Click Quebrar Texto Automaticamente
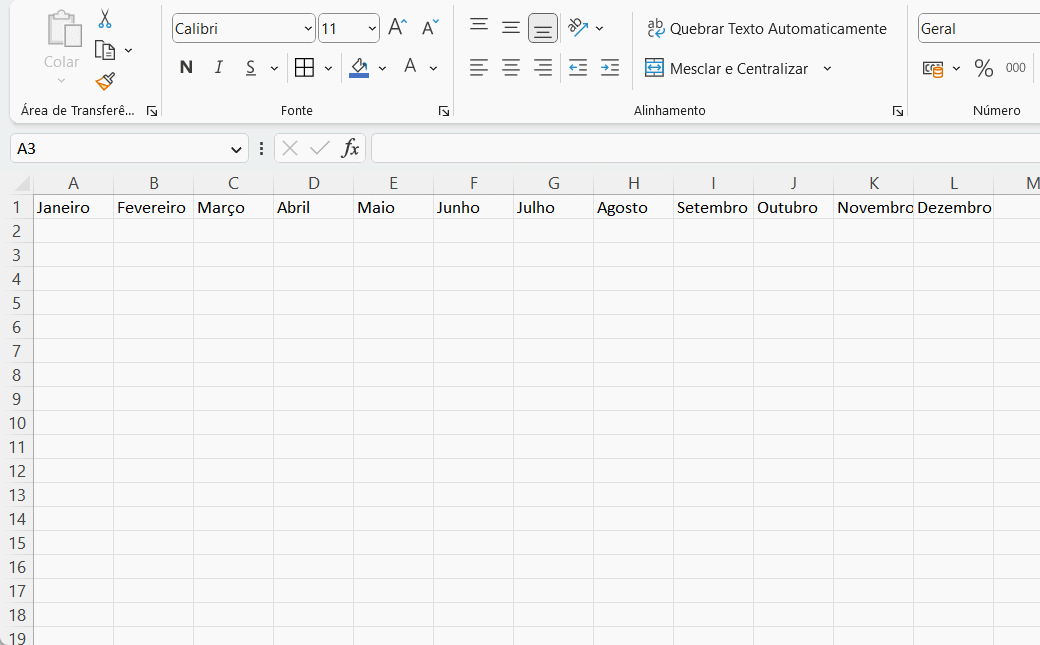The width and height of the screenshot is (1040, 645). point(767,29)
